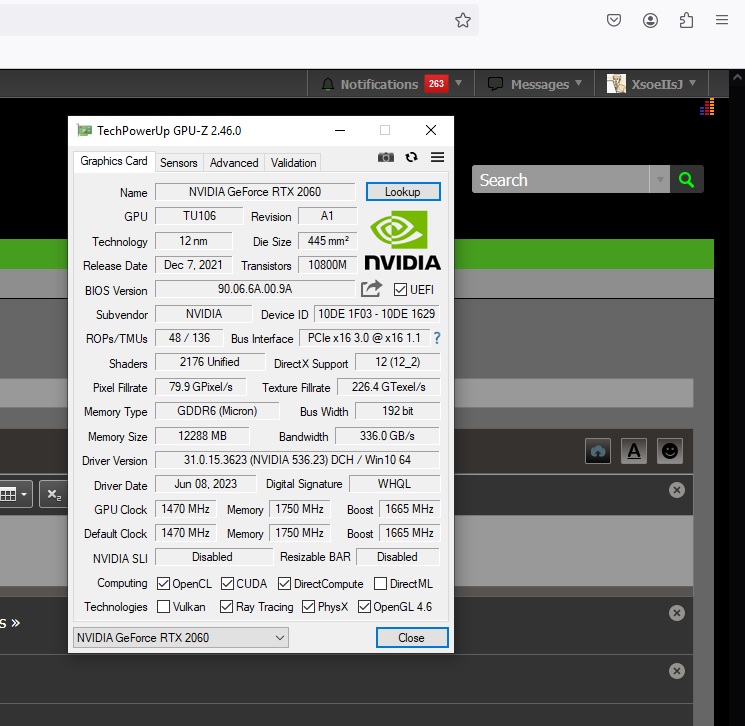Toggle the Vulkan checkbox
This screenshot has width=745, height=726.
point(163,607)
